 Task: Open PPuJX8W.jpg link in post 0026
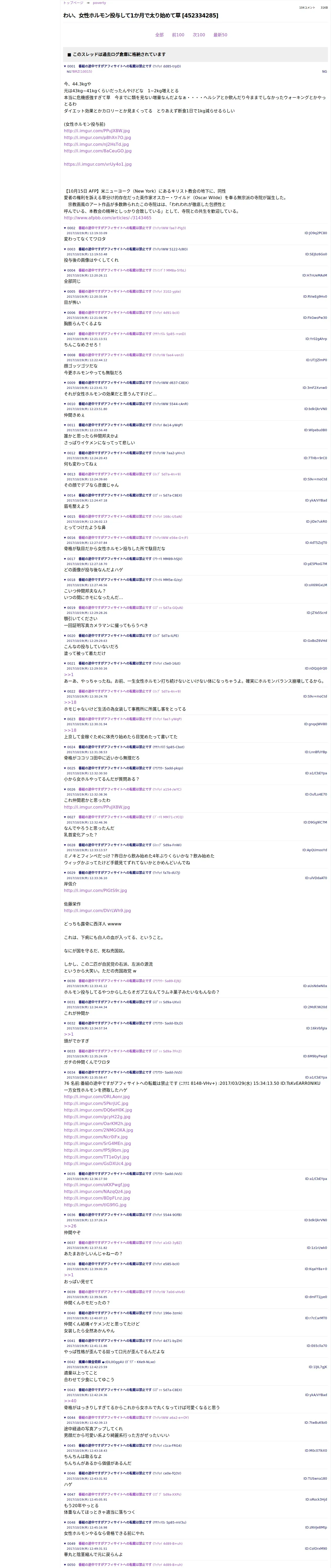pyautogui.click(x=97, y=808)
